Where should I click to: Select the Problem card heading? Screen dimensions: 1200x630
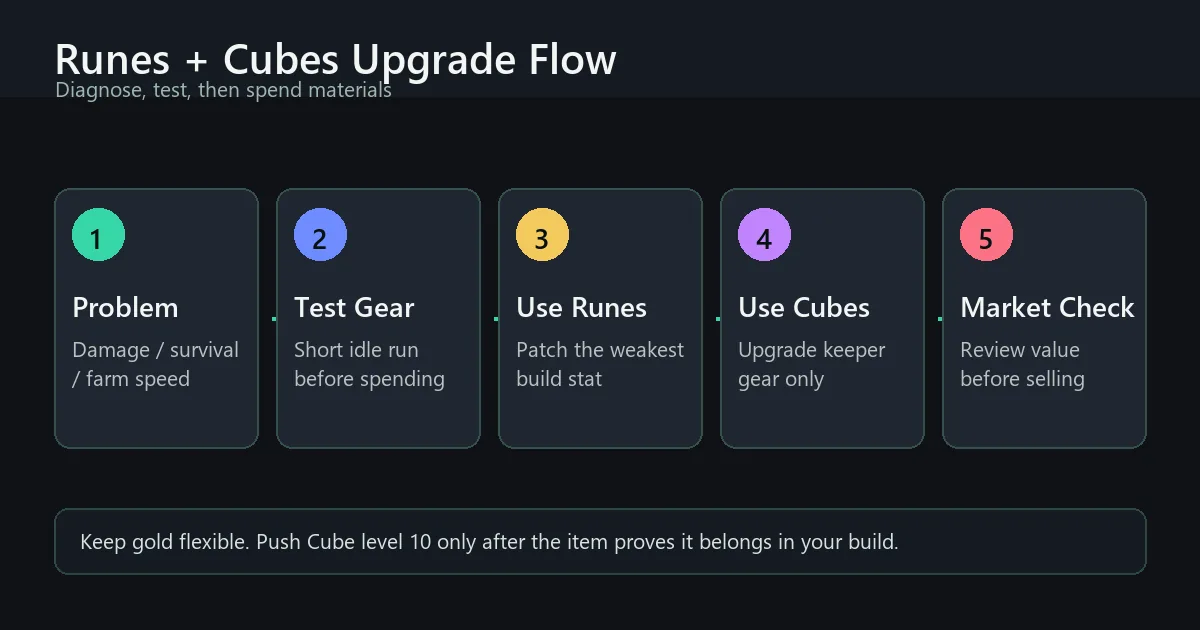[x=125, y=307]
